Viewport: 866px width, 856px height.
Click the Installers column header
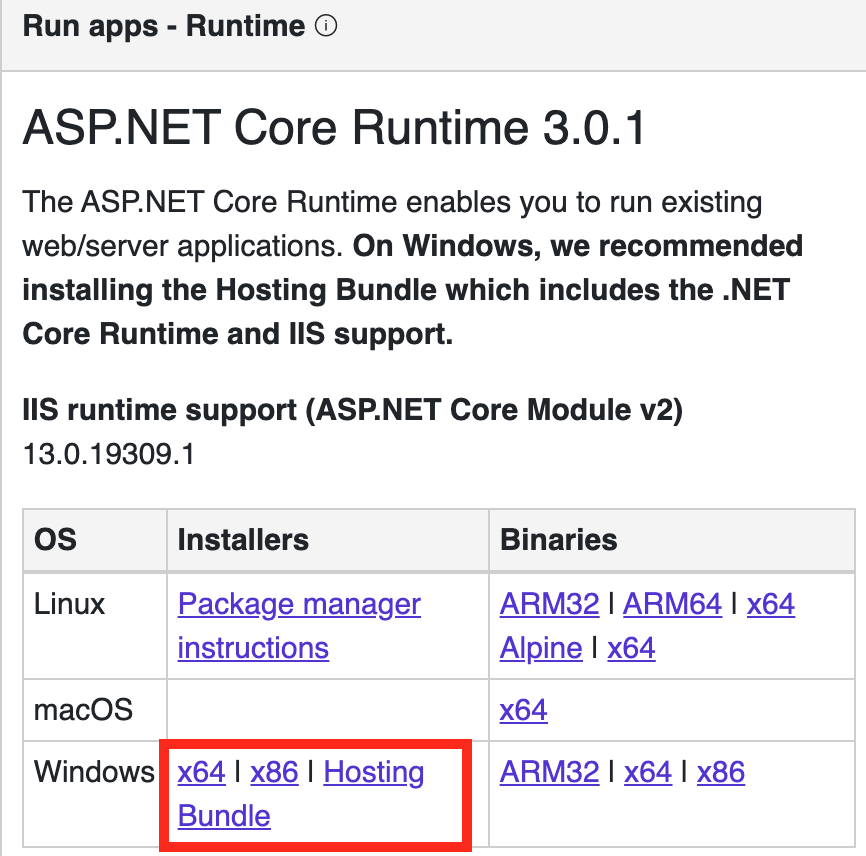(243, 540)
